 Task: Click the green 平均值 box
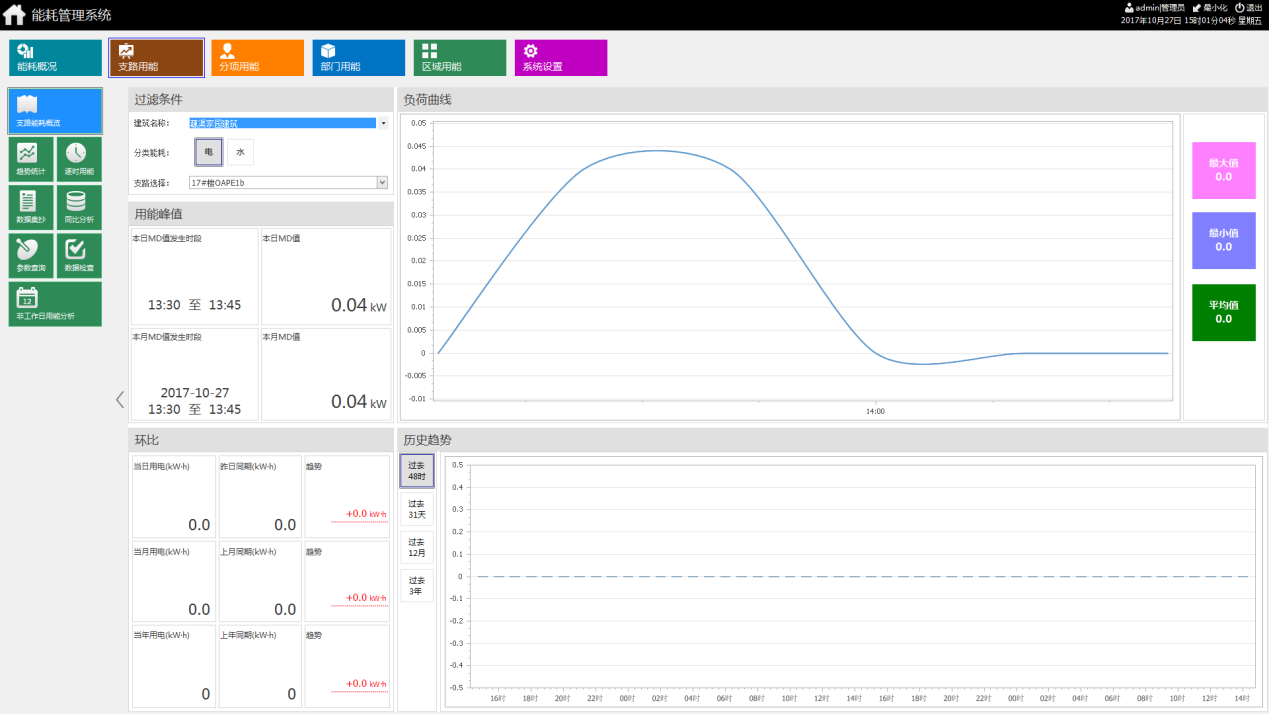click(x=1223, y=312)
